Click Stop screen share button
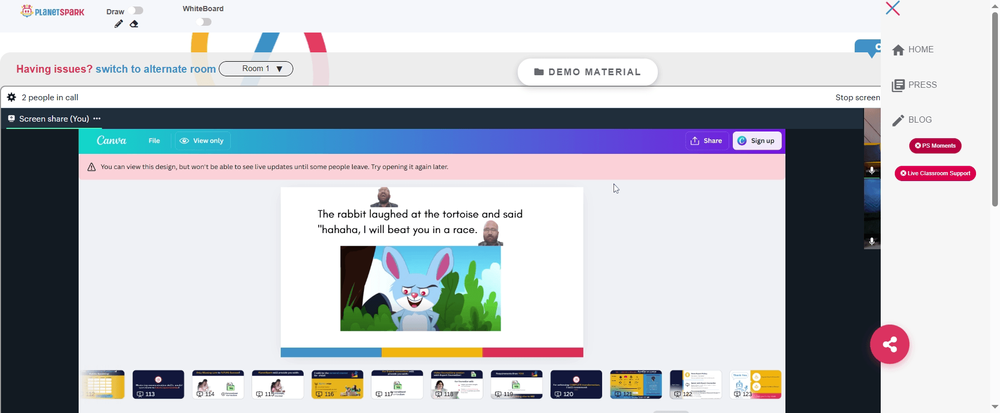Image resolution: width=1000 pixels, height=413 pixels. (858, 98)
